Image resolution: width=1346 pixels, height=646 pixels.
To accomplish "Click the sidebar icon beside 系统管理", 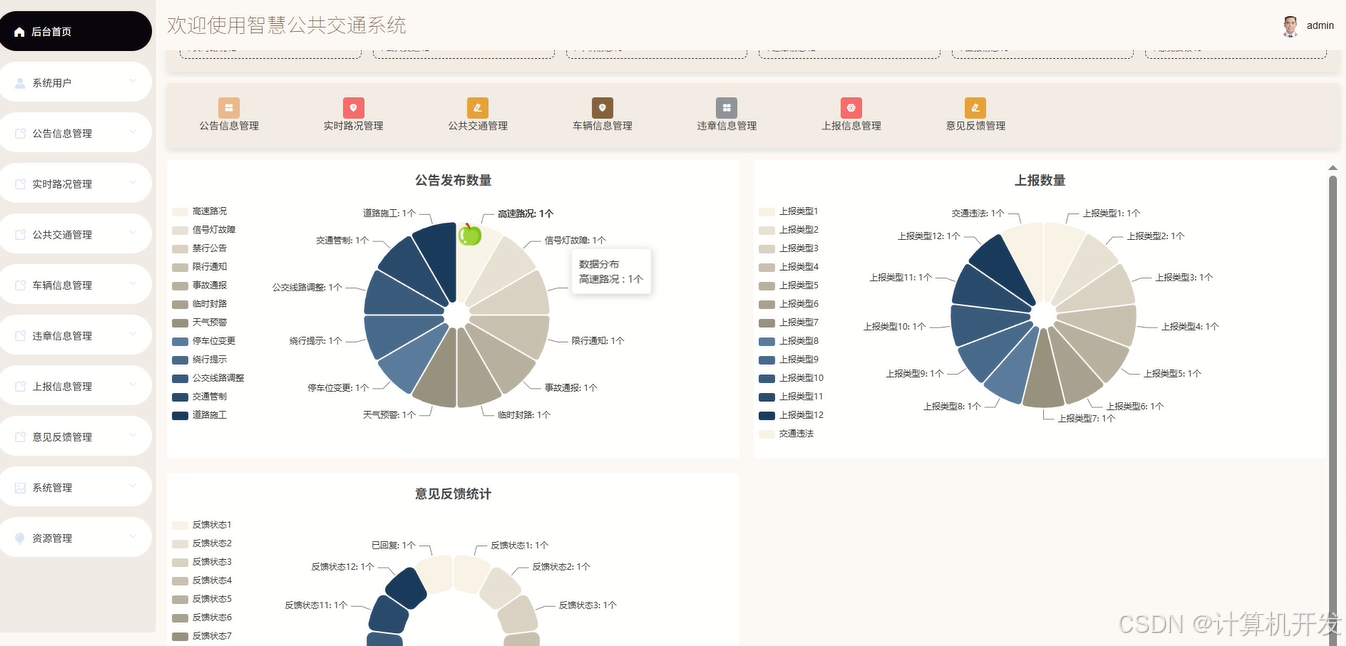I will tap(20, 488).
